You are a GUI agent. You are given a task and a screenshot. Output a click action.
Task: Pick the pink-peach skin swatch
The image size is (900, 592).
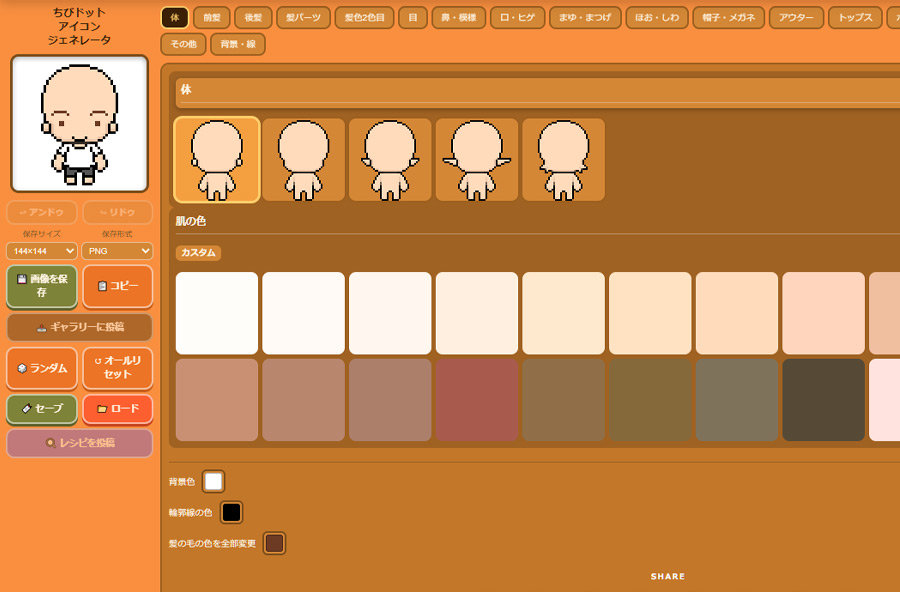(x=823, y=313)
